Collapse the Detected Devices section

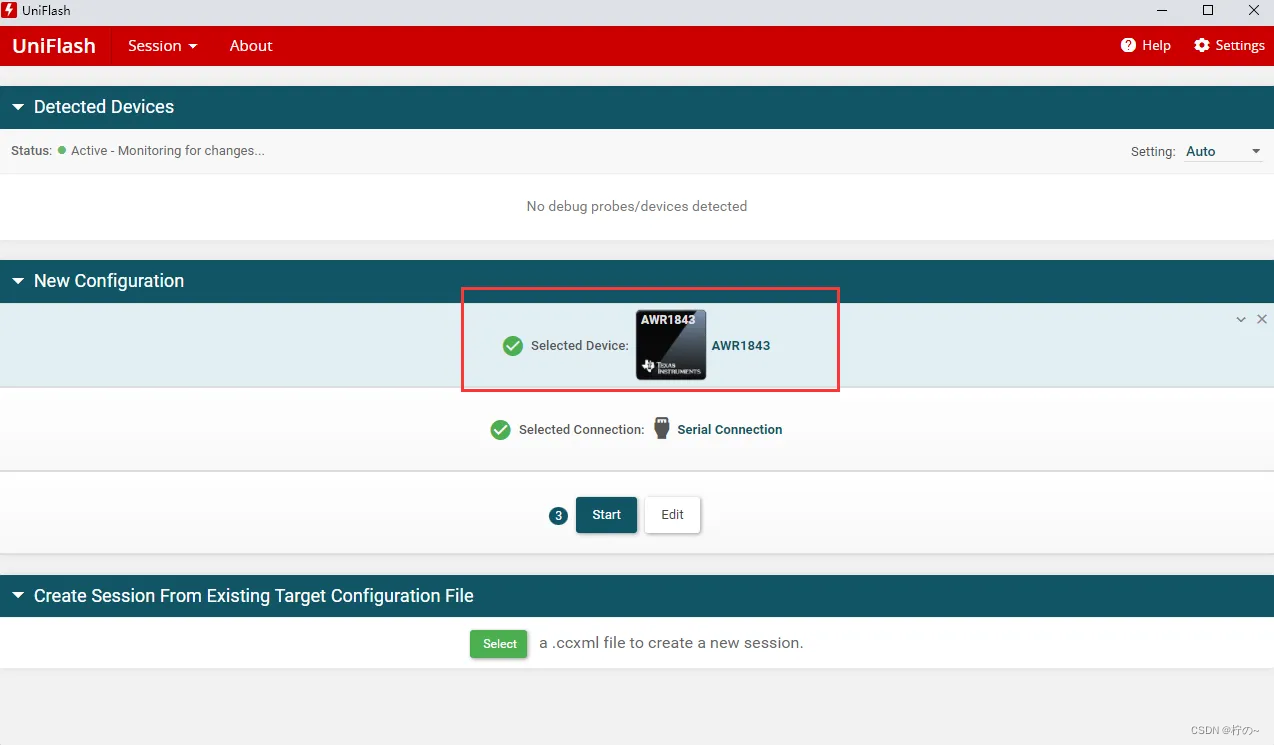18,107
